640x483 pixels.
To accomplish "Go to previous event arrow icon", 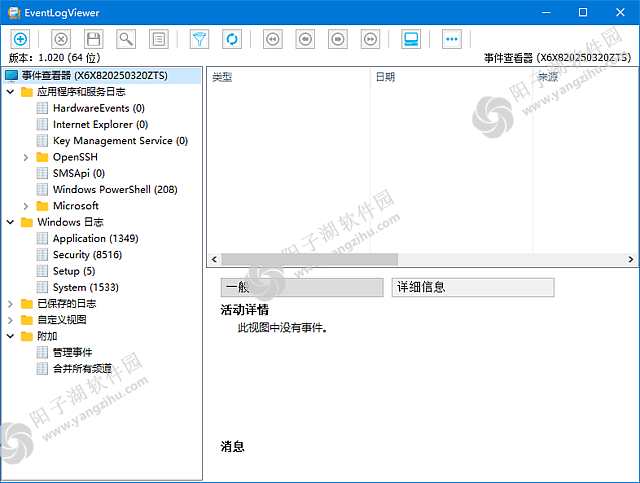I will pos(305,39).
